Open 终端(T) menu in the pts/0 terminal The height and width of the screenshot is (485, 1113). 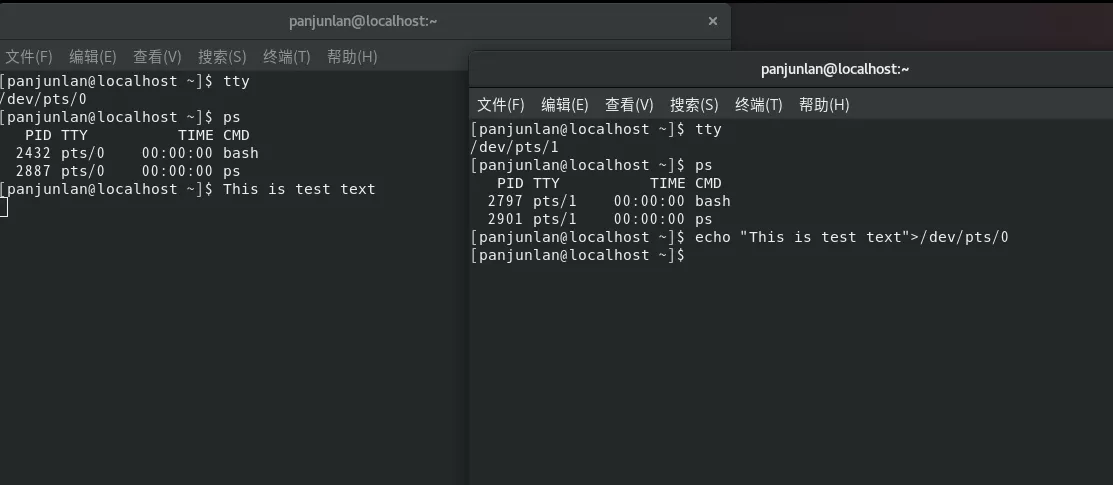[x=287, y=57]
